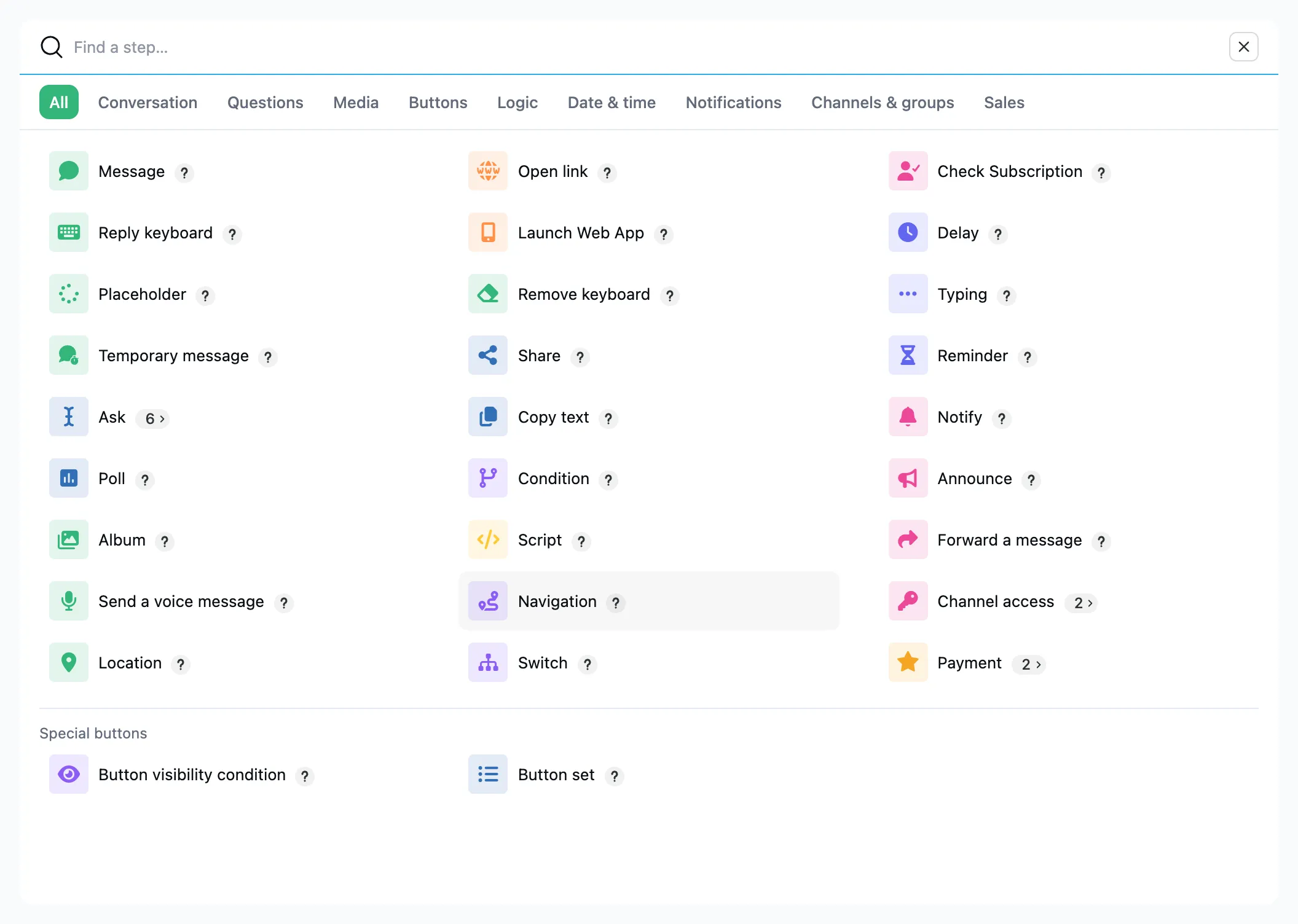Select the Poll chart icon
This screenshot has height=924, width=1298.
click(69, 478)
